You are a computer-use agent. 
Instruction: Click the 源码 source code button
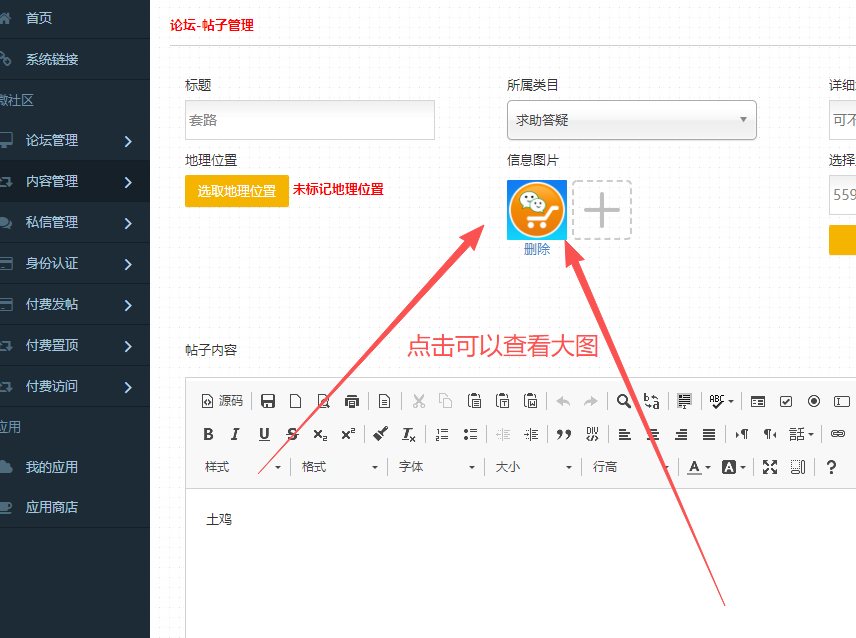coord(222,401)
